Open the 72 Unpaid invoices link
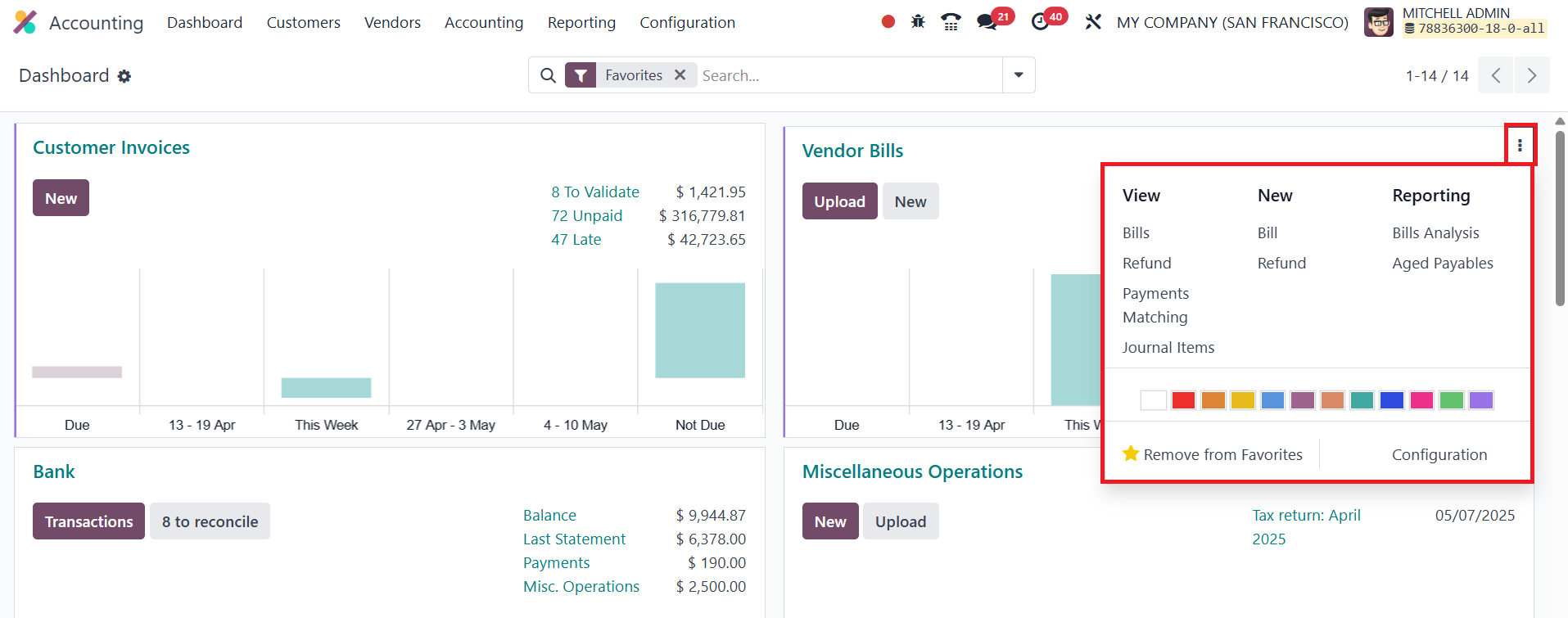Screen dimensions: 1568x618 [586, 215]
